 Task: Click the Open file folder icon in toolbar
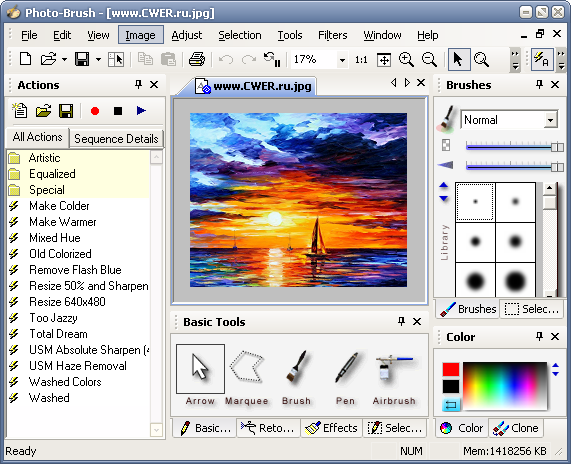pyautogui.click(x=48, y=59)
